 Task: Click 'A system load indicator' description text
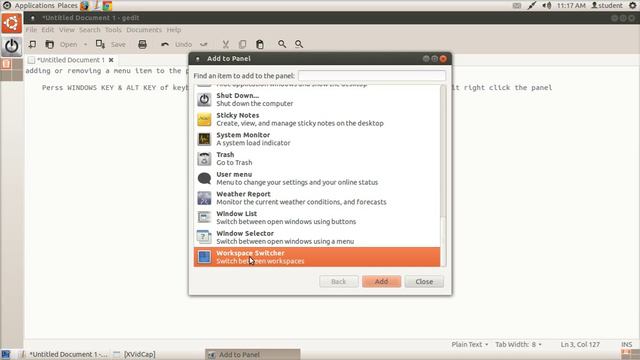point(253,143)
